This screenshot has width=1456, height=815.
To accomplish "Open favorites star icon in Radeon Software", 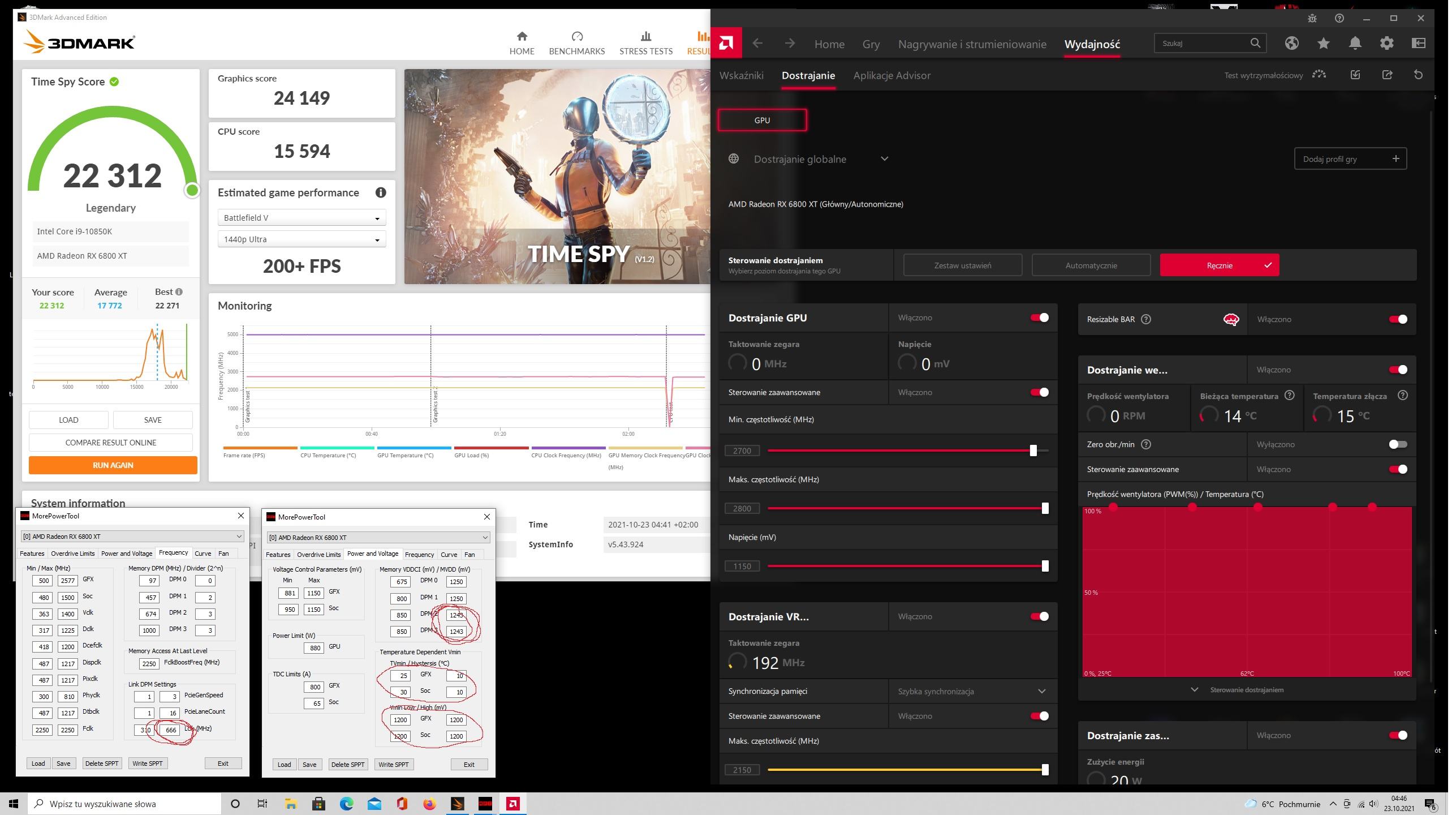I will [1323, 43].
